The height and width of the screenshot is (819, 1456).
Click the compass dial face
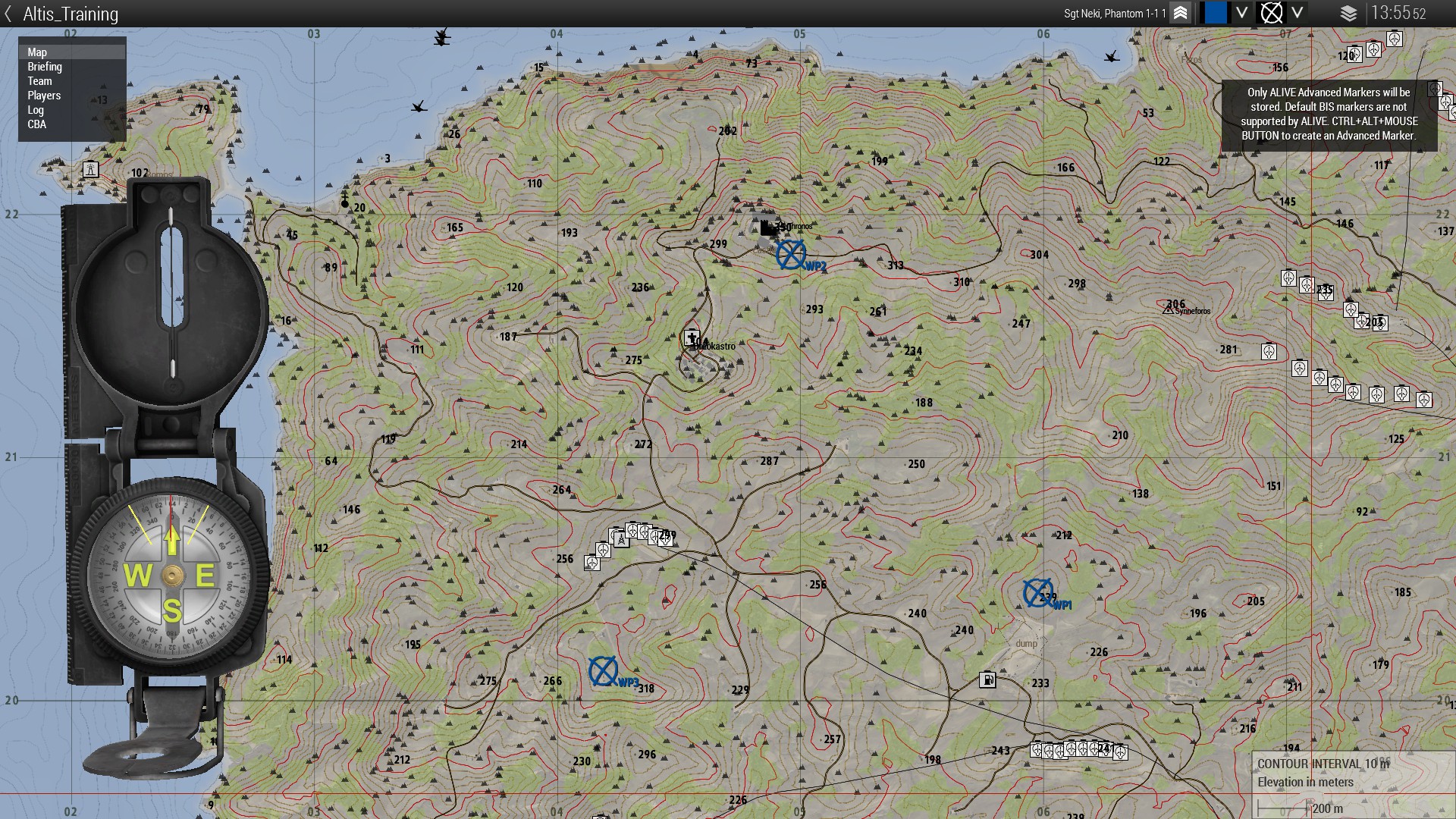click(x=172, y=576)
